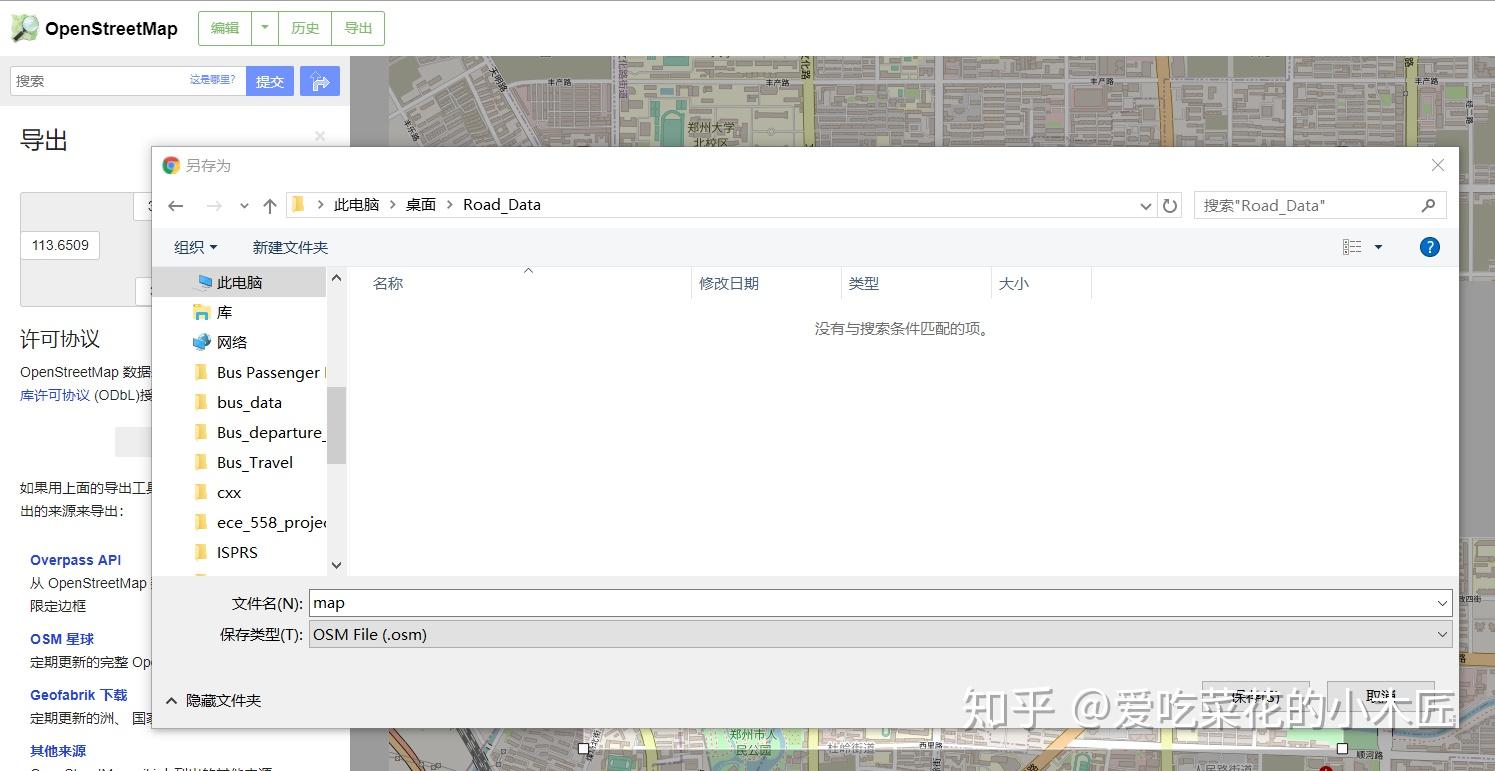
Task: Open Help via the blue question mark icon
Action: 1429,247
